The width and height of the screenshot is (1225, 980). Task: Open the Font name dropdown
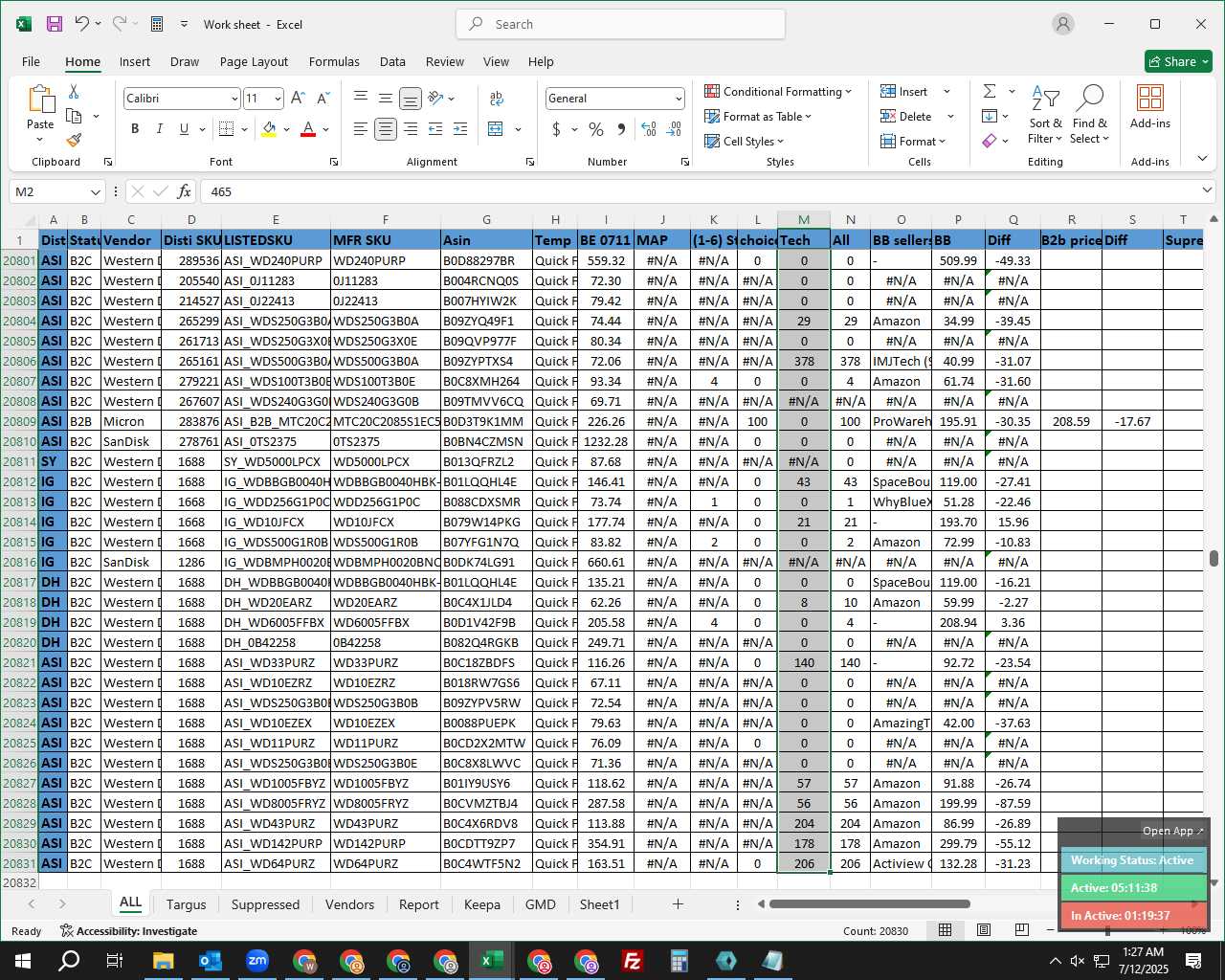point(234,99)
